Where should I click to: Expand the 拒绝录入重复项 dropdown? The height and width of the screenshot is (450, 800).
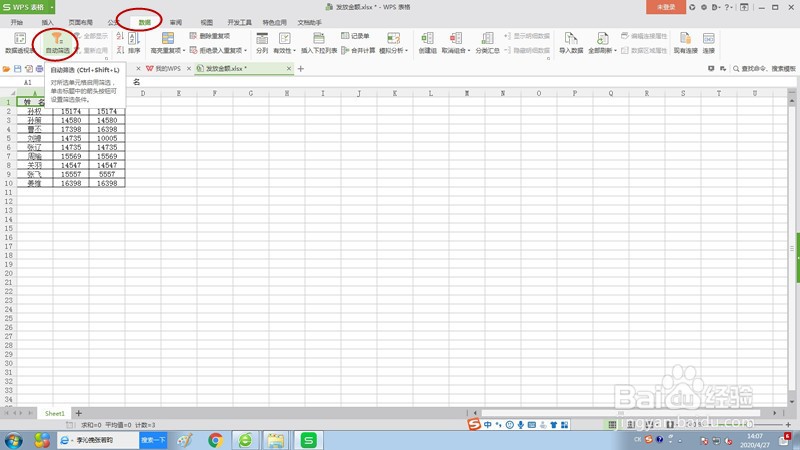point(245,51)
